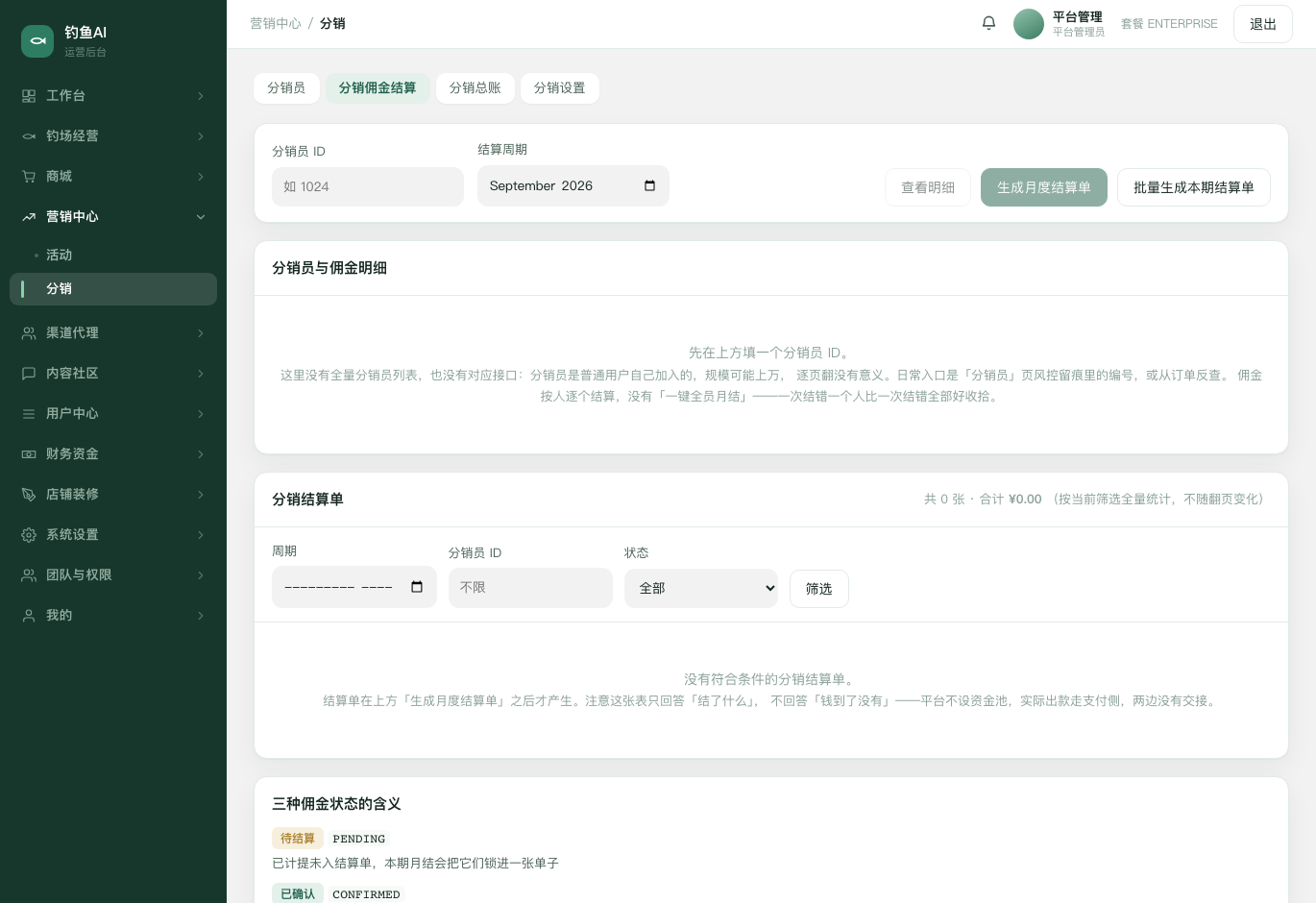Click the 商城 shopping cart icon
1316x903 pixels.
[x=29, y=177]
